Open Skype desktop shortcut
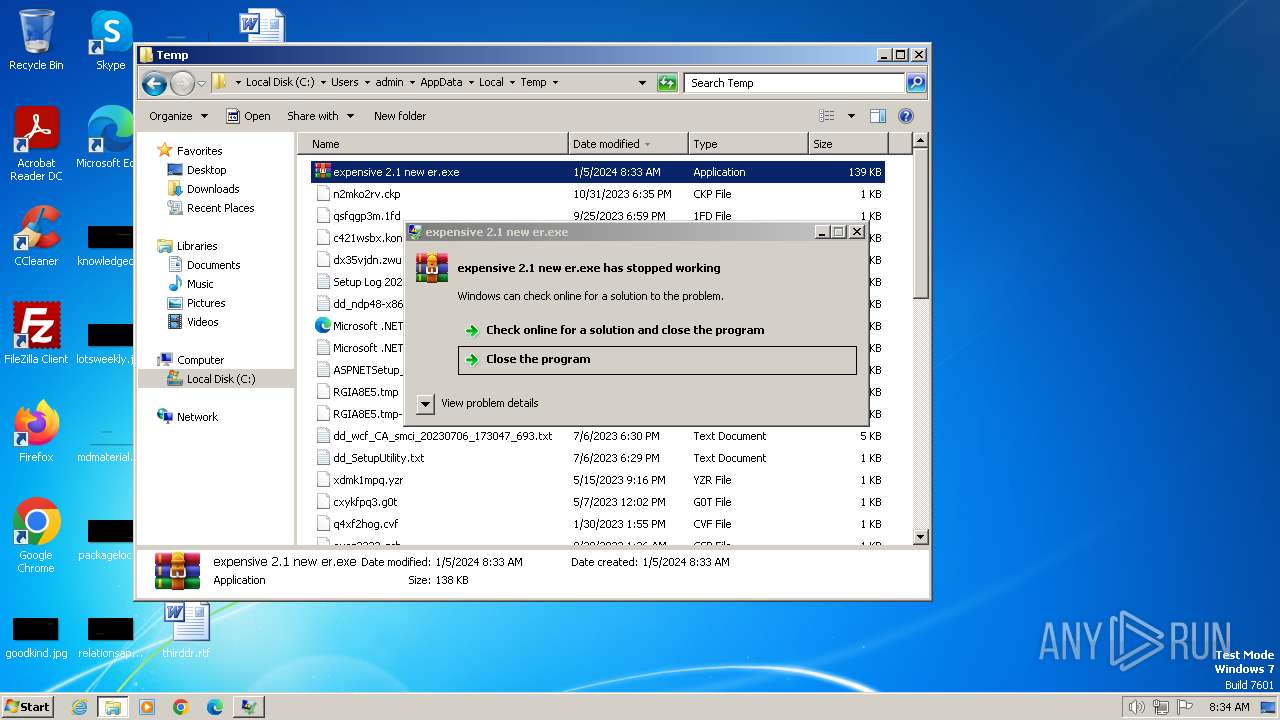 coord(110,40)
